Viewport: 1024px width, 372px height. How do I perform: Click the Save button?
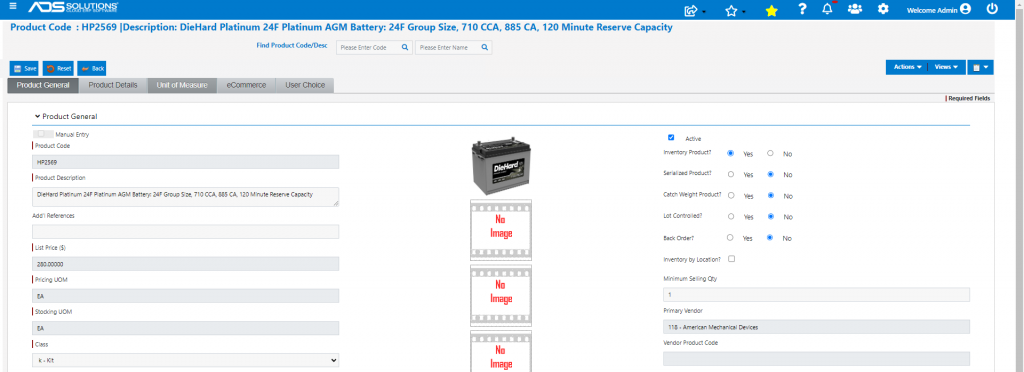point(25,68)
